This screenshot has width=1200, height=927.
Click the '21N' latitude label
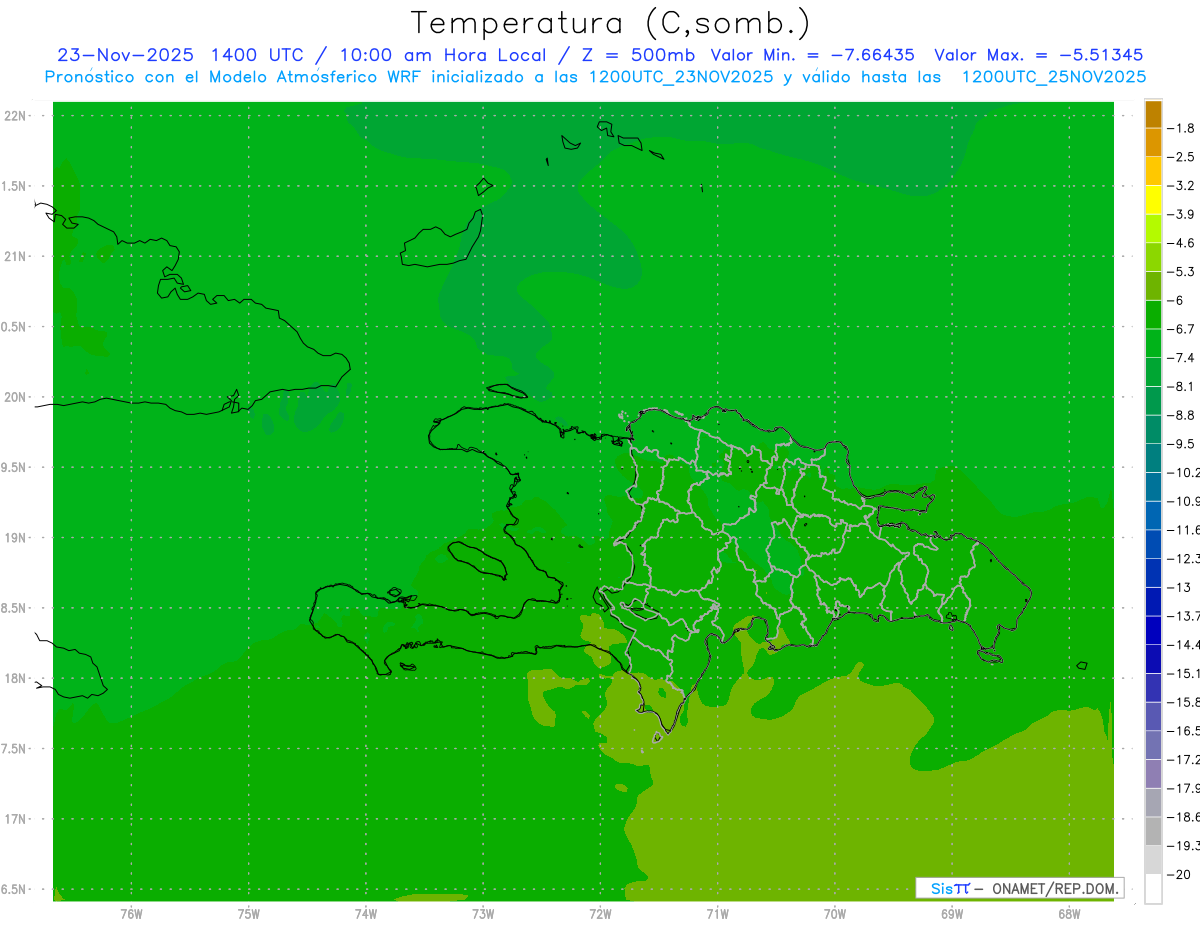15,256
